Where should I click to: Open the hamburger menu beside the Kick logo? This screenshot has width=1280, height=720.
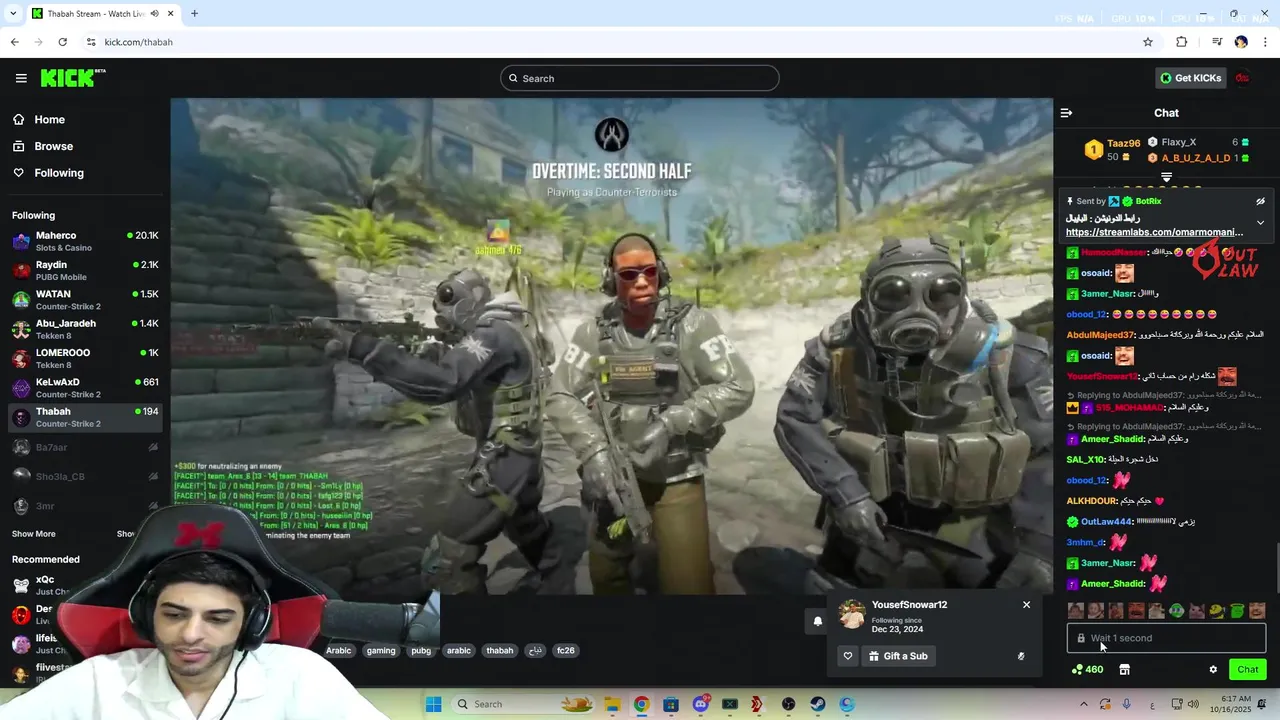tap(21, 78)
